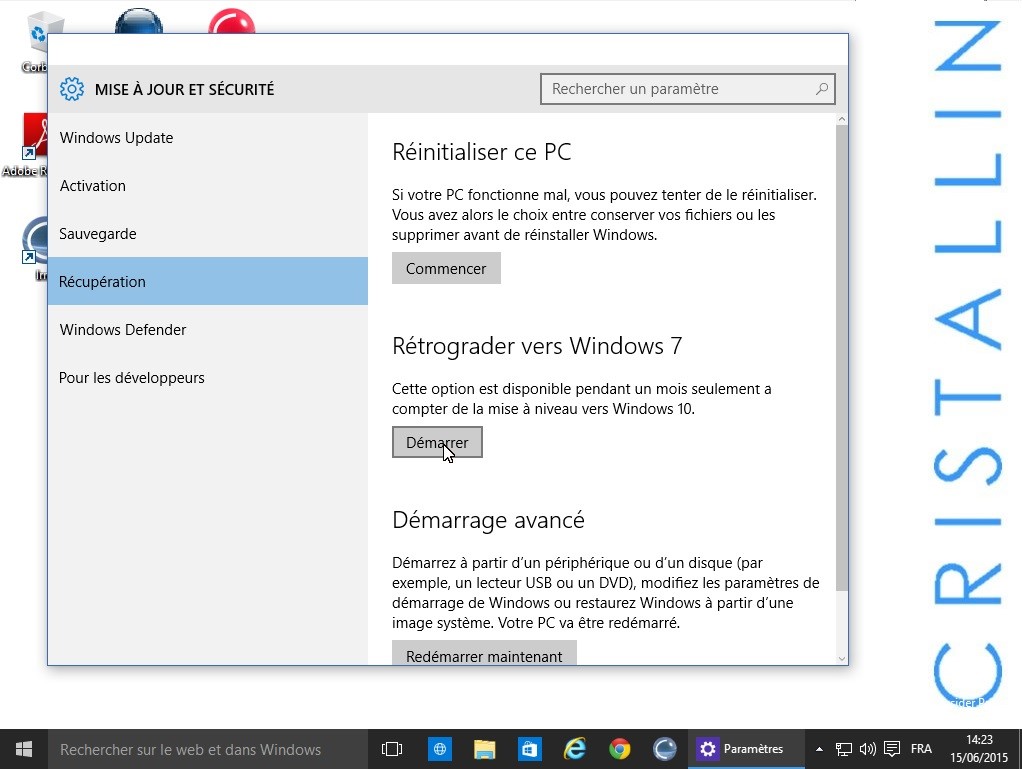The width and height of the screenshot is (1022, 769).
Task: Click the magnifier icon in the settings search box
Action: [822, 89]
